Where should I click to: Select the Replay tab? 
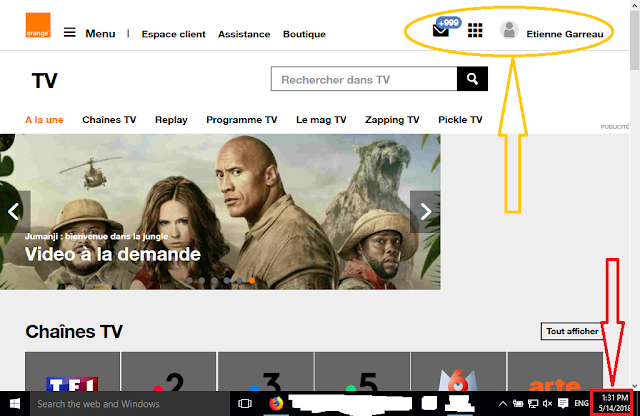(x=171, y=120)
